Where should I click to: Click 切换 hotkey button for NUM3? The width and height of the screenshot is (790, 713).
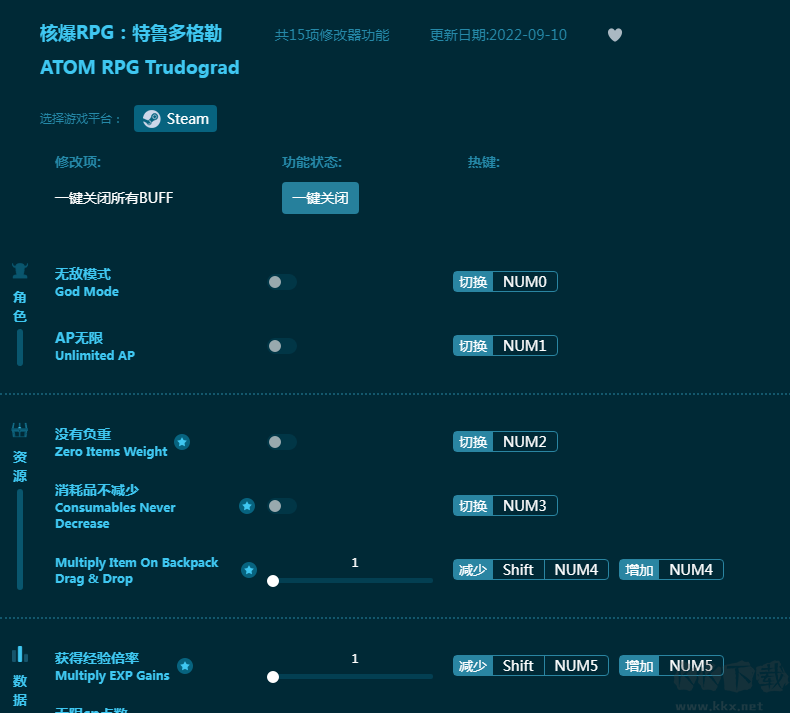point(473,505)
